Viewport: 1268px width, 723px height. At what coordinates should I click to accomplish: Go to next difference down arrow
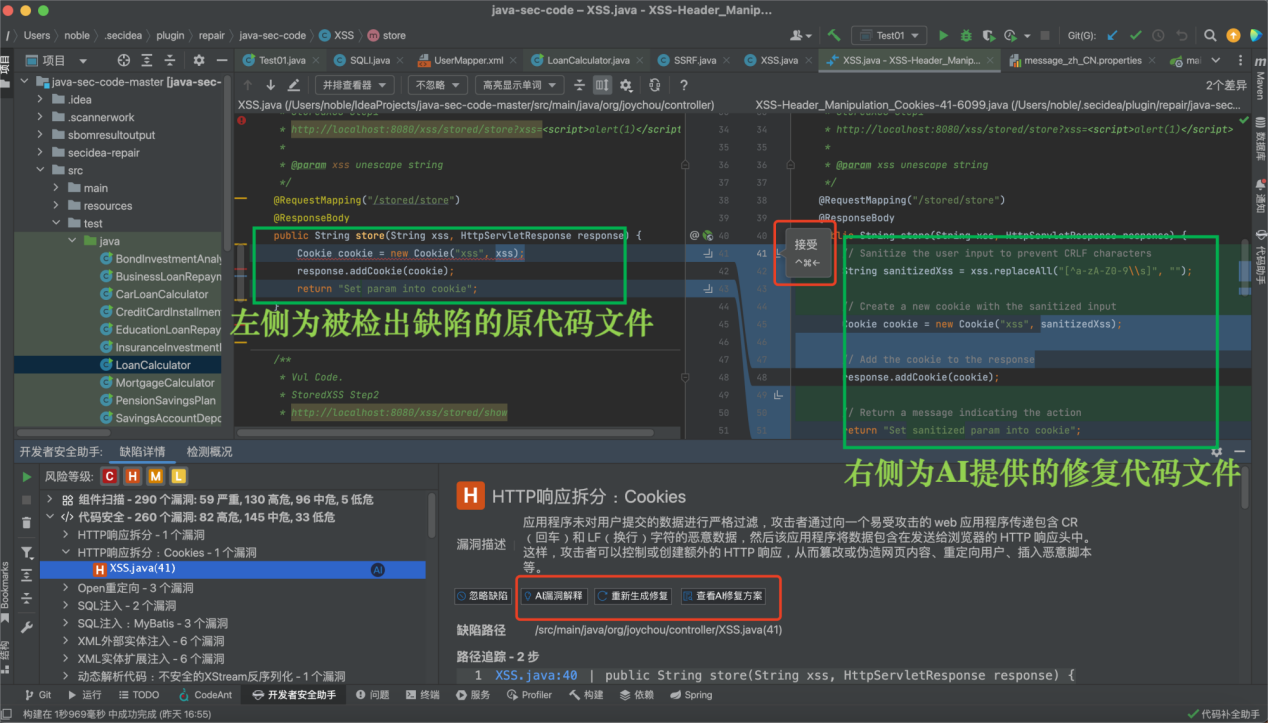270,86
